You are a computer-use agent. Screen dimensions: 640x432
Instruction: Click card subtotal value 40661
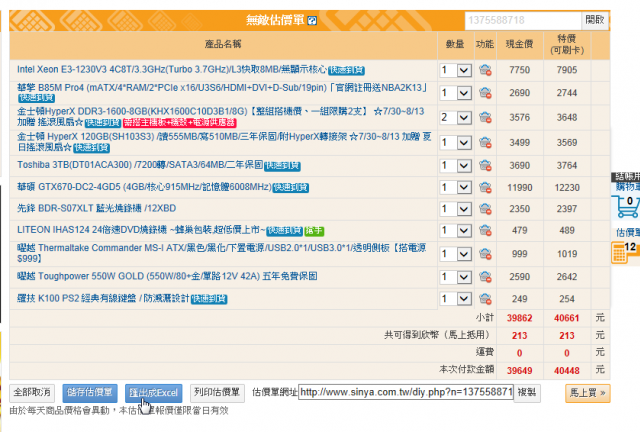pos(567,318)
